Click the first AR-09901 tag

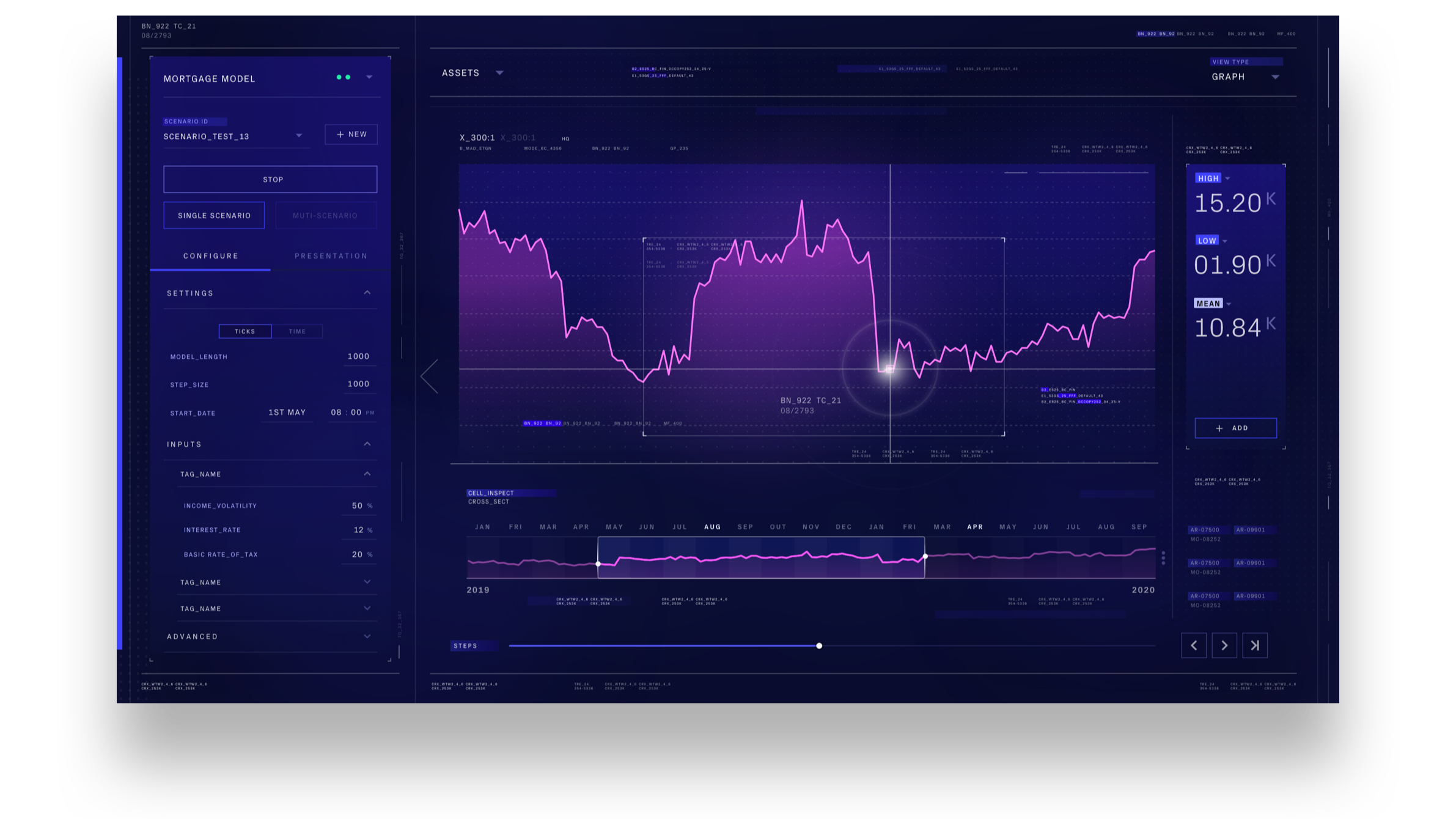[1250, 530]
